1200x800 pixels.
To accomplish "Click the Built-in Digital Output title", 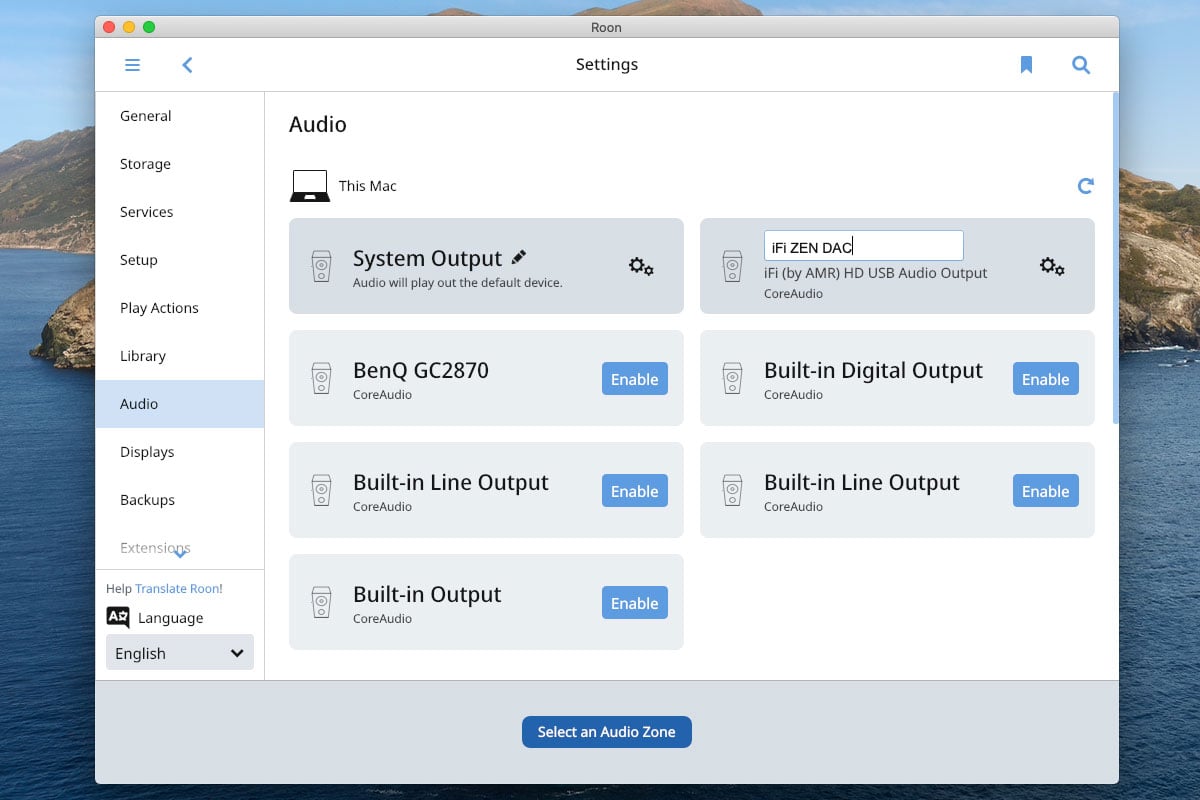I will tap(873, 370).
